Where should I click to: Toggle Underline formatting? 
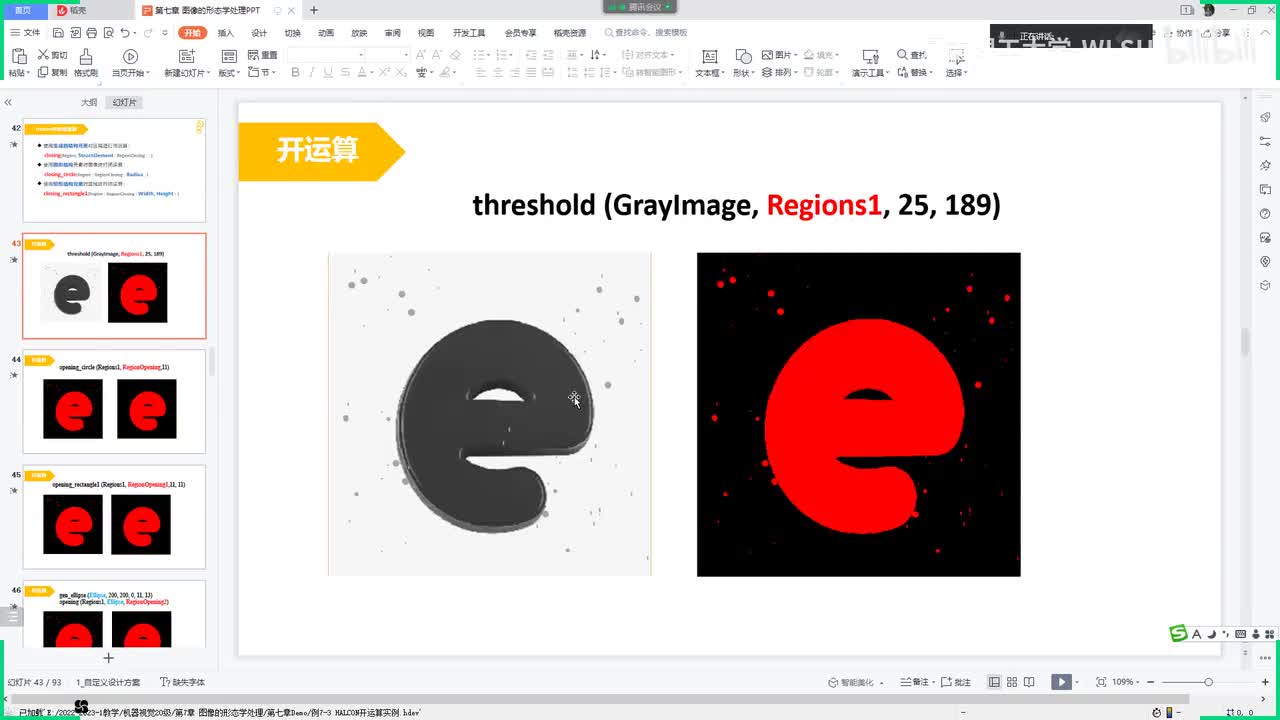[x=328, y=72]
